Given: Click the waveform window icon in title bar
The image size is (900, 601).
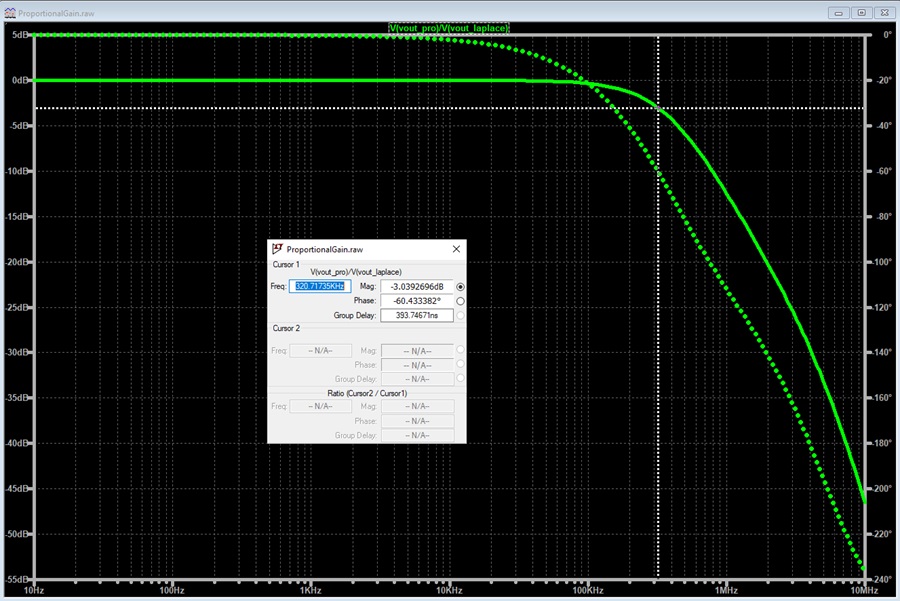Looking at the screenshot, I should click(x=10, y=13).
